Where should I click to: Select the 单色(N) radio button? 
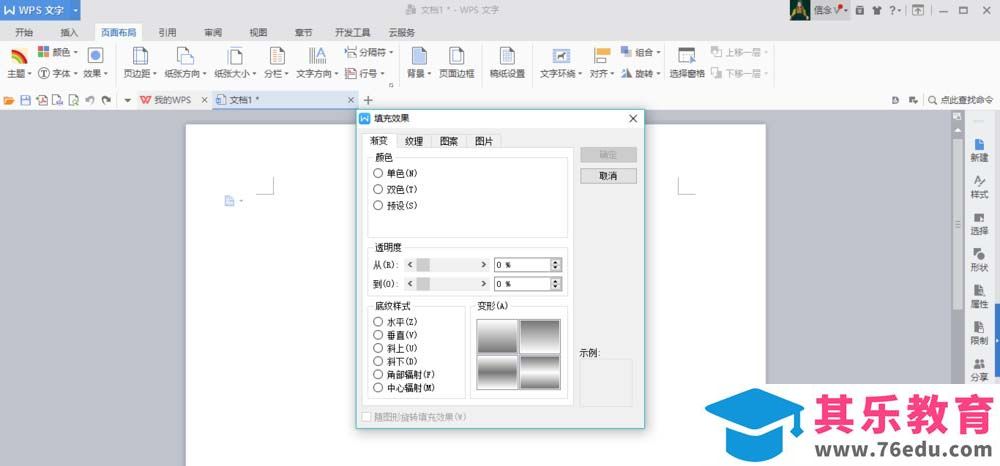[x=378, y=173]
